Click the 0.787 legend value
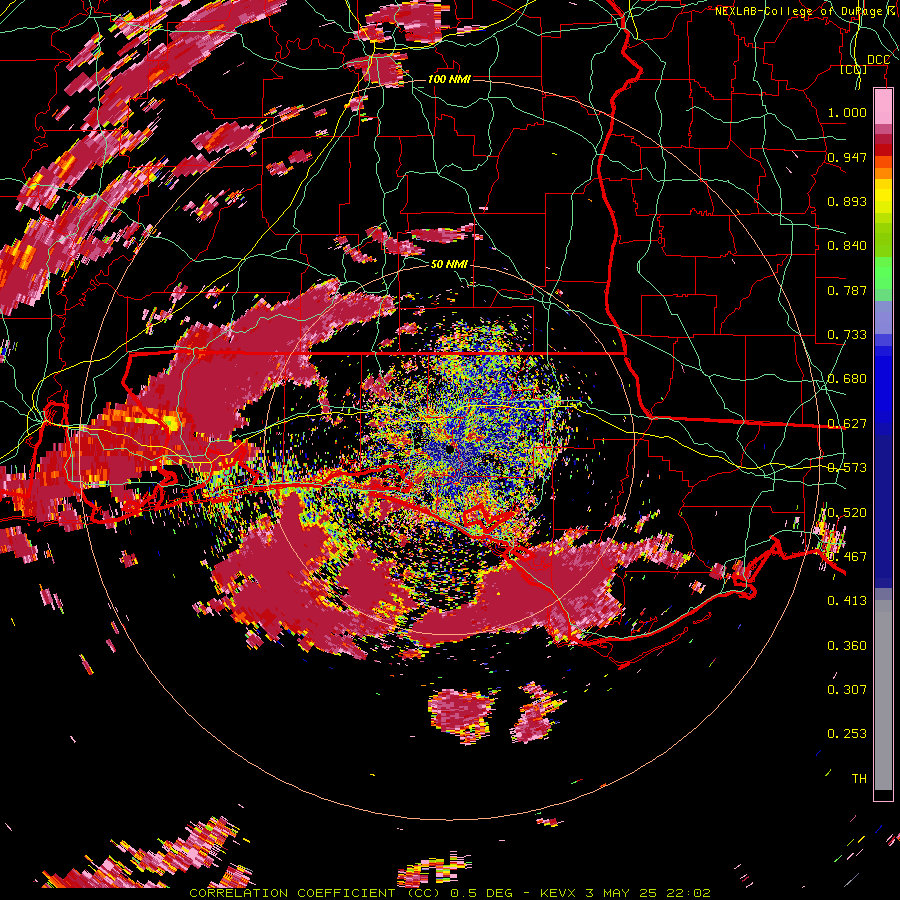Image resolution: width=900 pixels, height=900 pixels. [x=847, y=290]
